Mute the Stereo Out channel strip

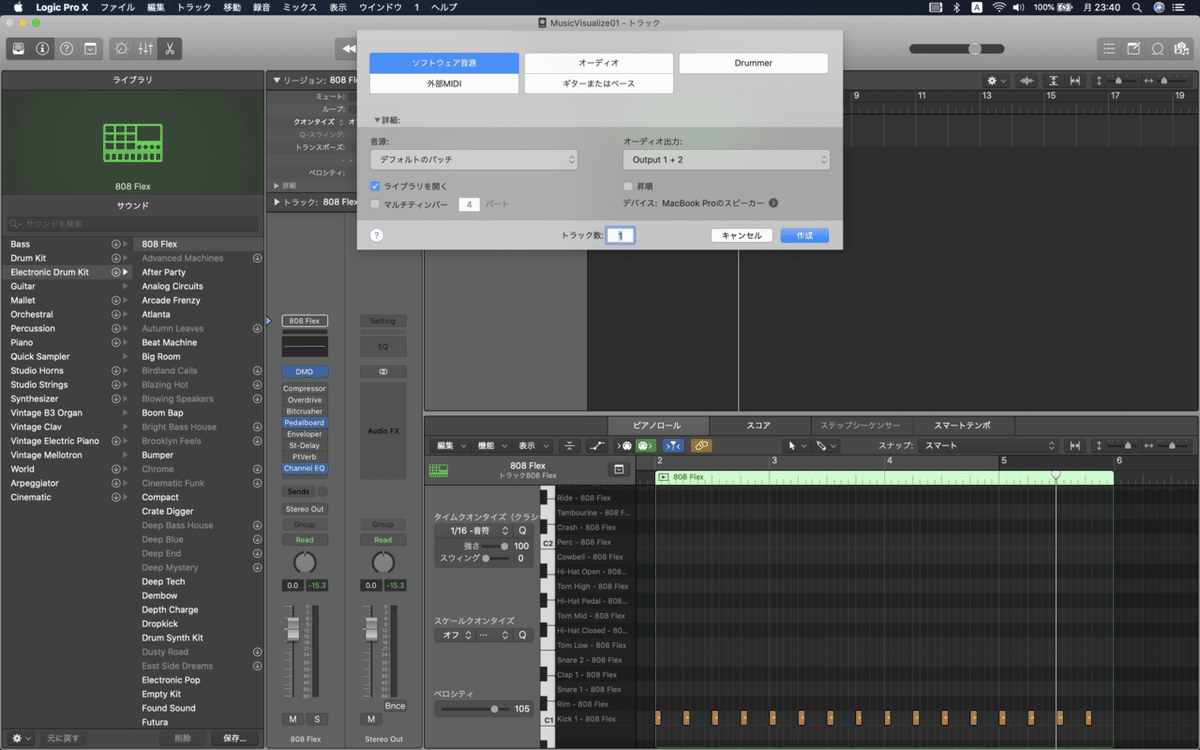[371, 719]
